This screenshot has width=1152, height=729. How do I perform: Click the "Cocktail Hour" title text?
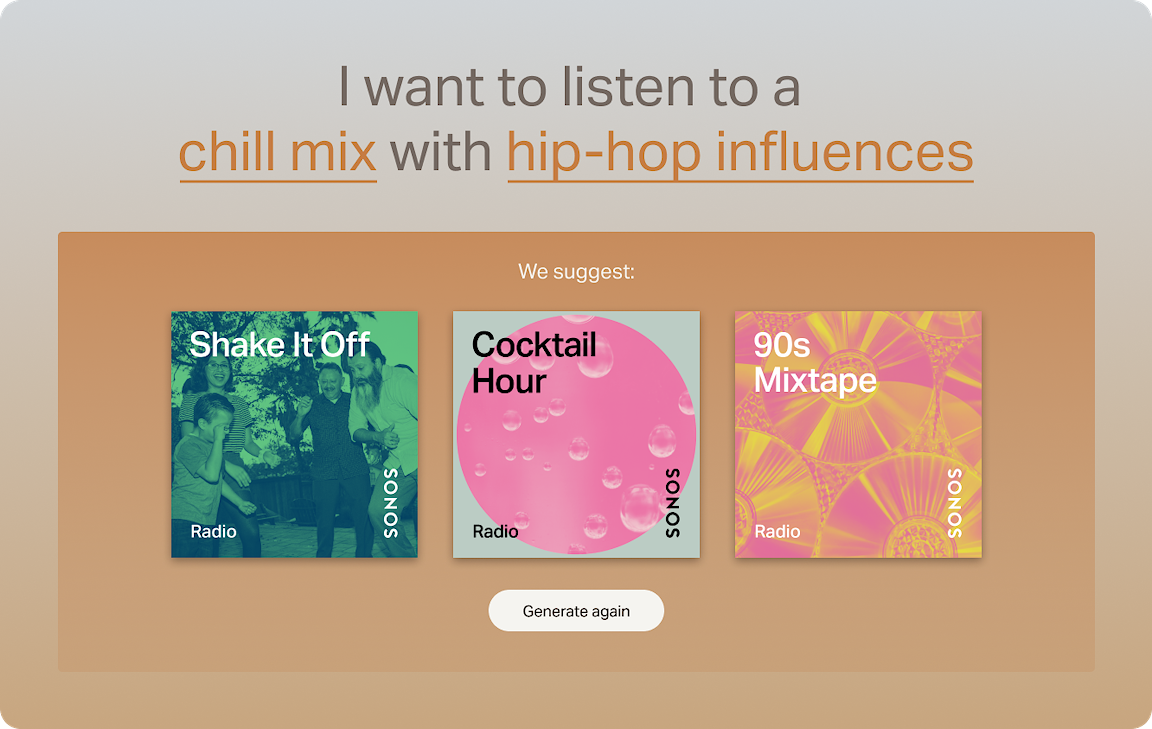[534, 362]
